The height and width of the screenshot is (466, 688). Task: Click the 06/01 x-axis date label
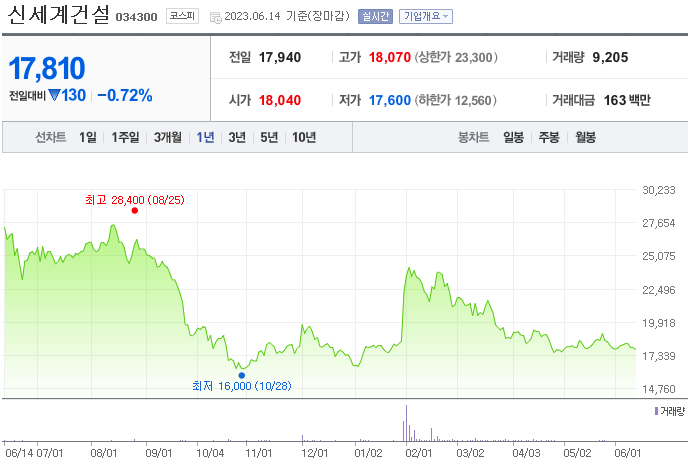click(x=628, y=453)
